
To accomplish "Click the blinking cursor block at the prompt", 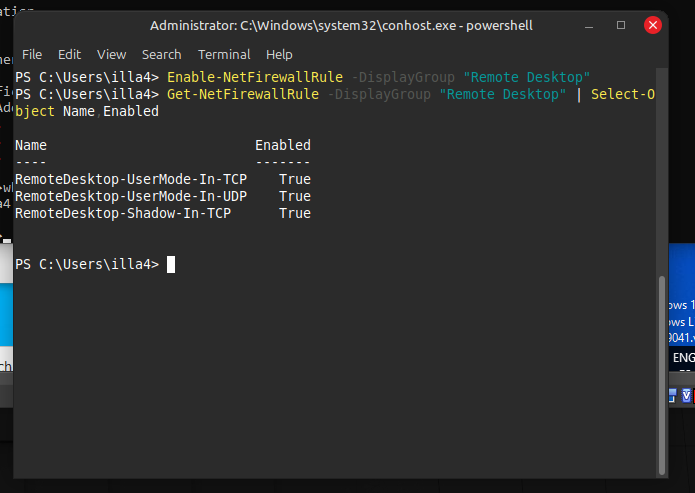I will pos(171,264).
